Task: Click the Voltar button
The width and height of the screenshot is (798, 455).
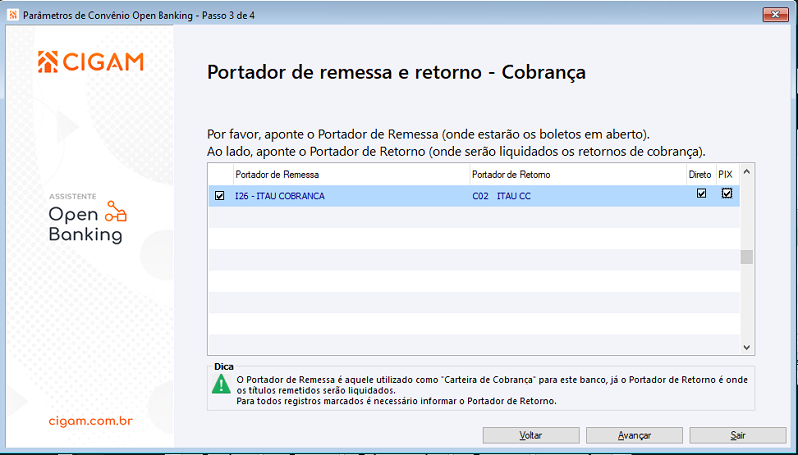Action: point(531,436)
